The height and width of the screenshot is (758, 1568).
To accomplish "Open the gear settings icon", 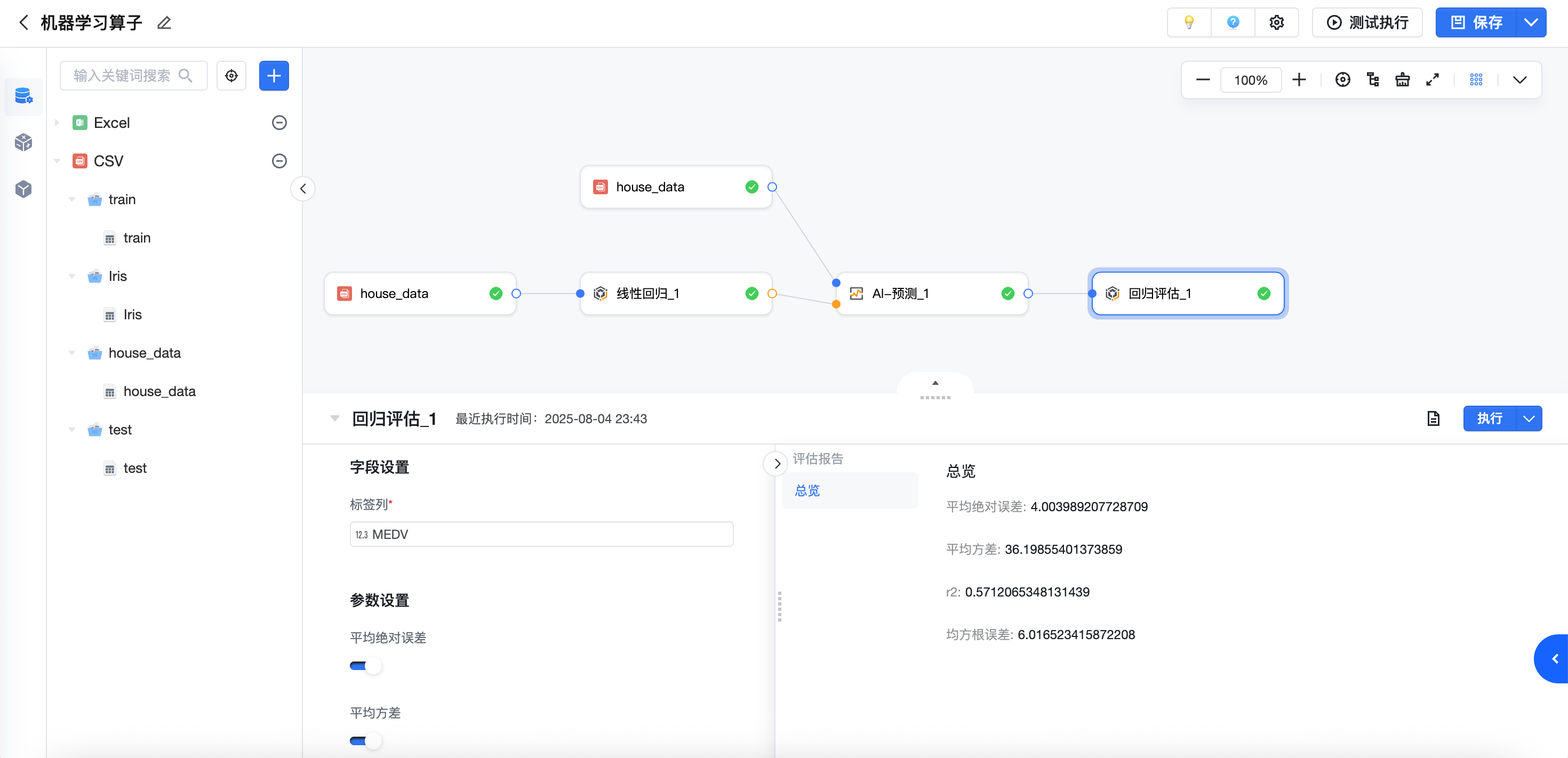I will (x=1276, y=22).
